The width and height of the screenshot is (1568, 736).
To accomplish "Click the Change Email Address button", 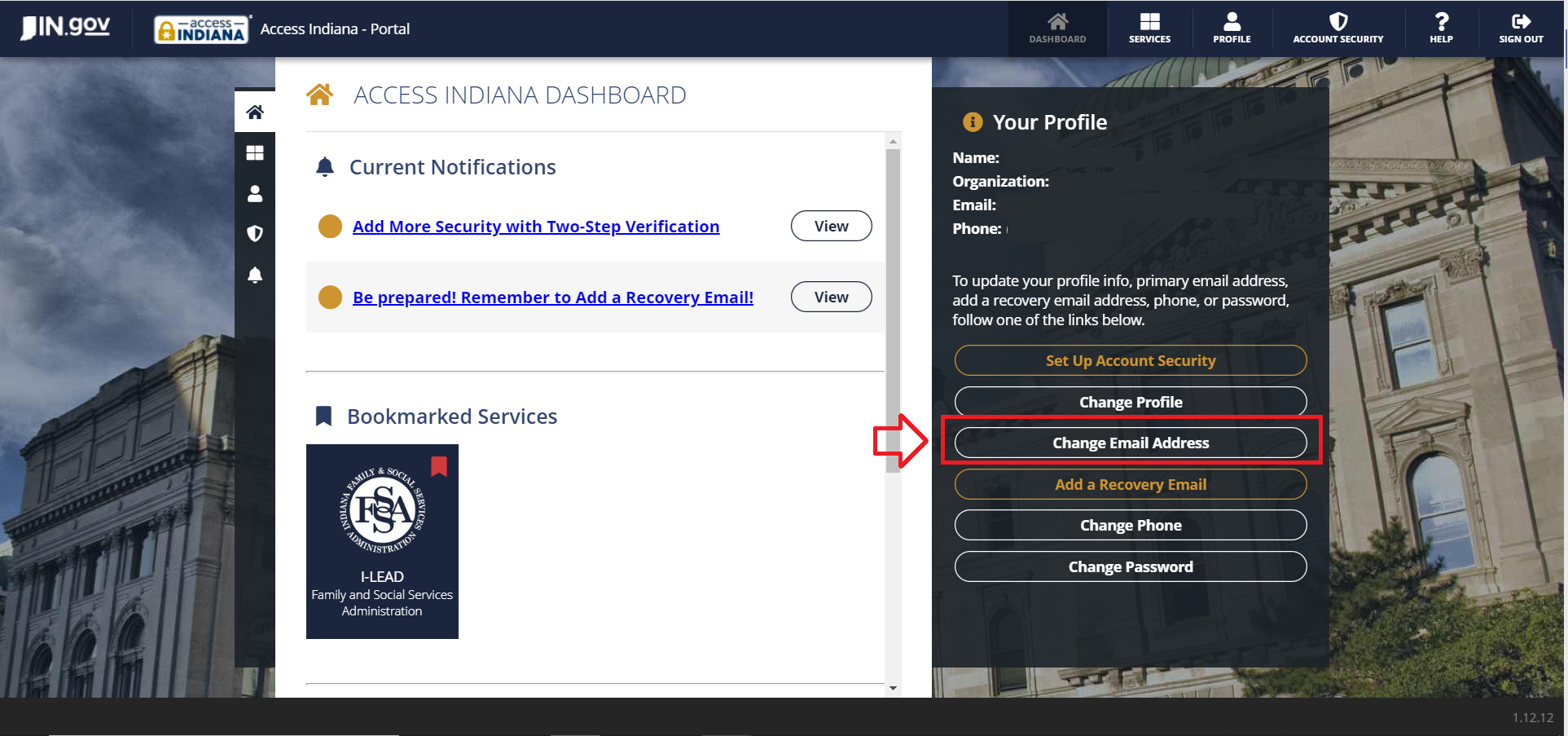I will coord(1130,443).
